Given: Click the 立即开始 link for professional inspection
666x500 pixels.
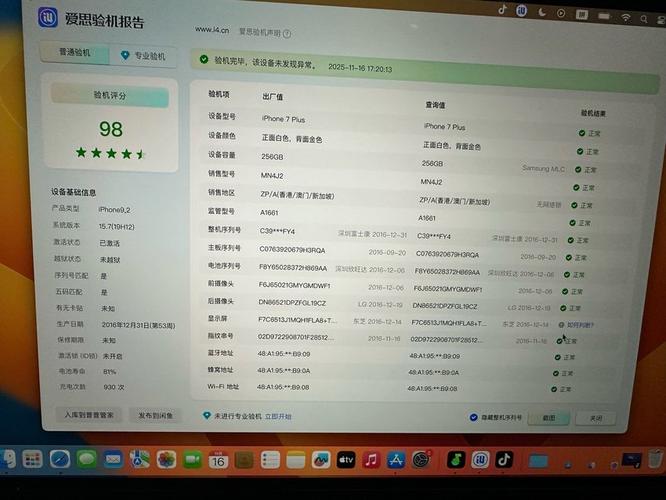Looking at the screenshot, I should pyautogui.click(x=278, y=416).
